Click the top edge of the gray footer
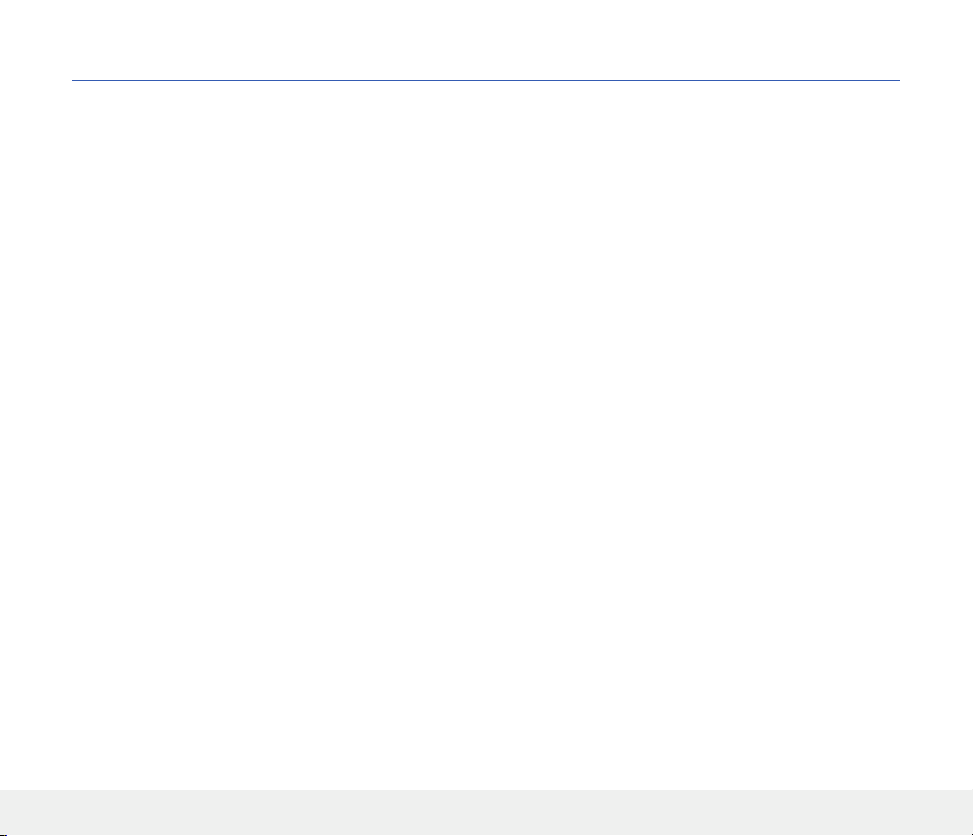The width and height of the screenshot is (973, 836). click(486, 790)
